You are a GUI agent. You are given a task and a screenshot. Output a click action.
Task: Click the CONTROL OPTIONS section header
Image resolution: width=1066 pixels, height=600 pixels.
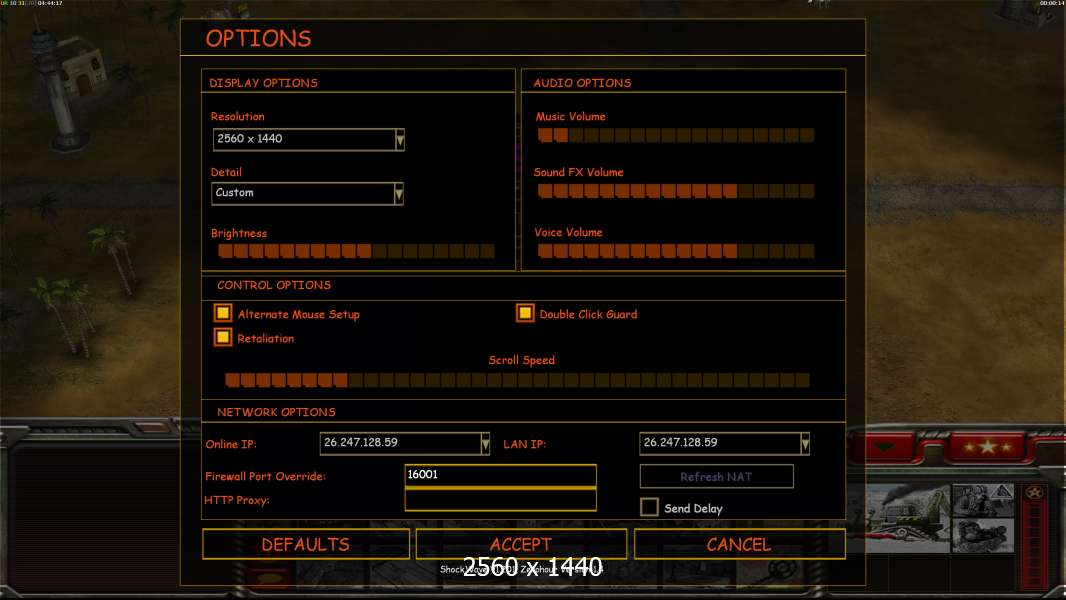pos(274,285)
